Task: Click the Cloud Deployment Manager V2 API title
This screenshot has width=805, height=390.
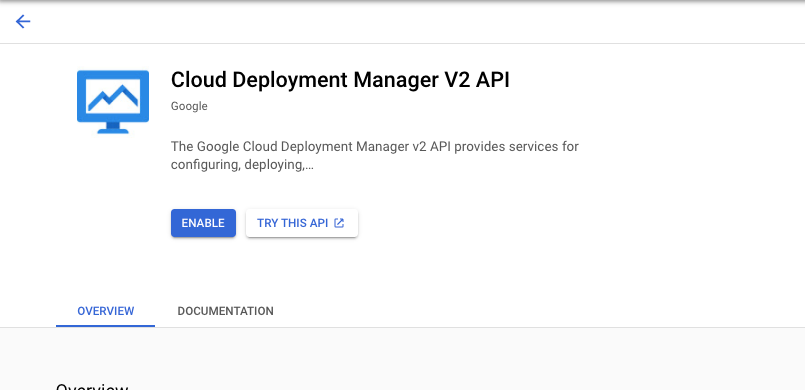Action: (x=340, y=80)
